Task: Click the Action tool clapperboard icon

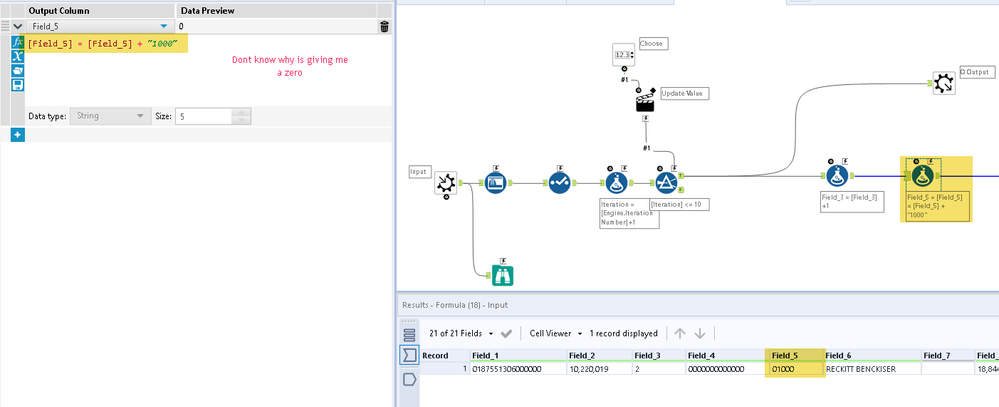Action: (645, 103)
